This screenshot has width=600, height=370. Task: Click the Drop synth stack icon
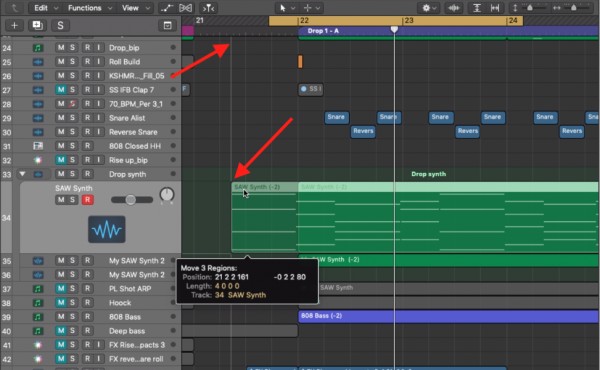[x=38, y=174]
